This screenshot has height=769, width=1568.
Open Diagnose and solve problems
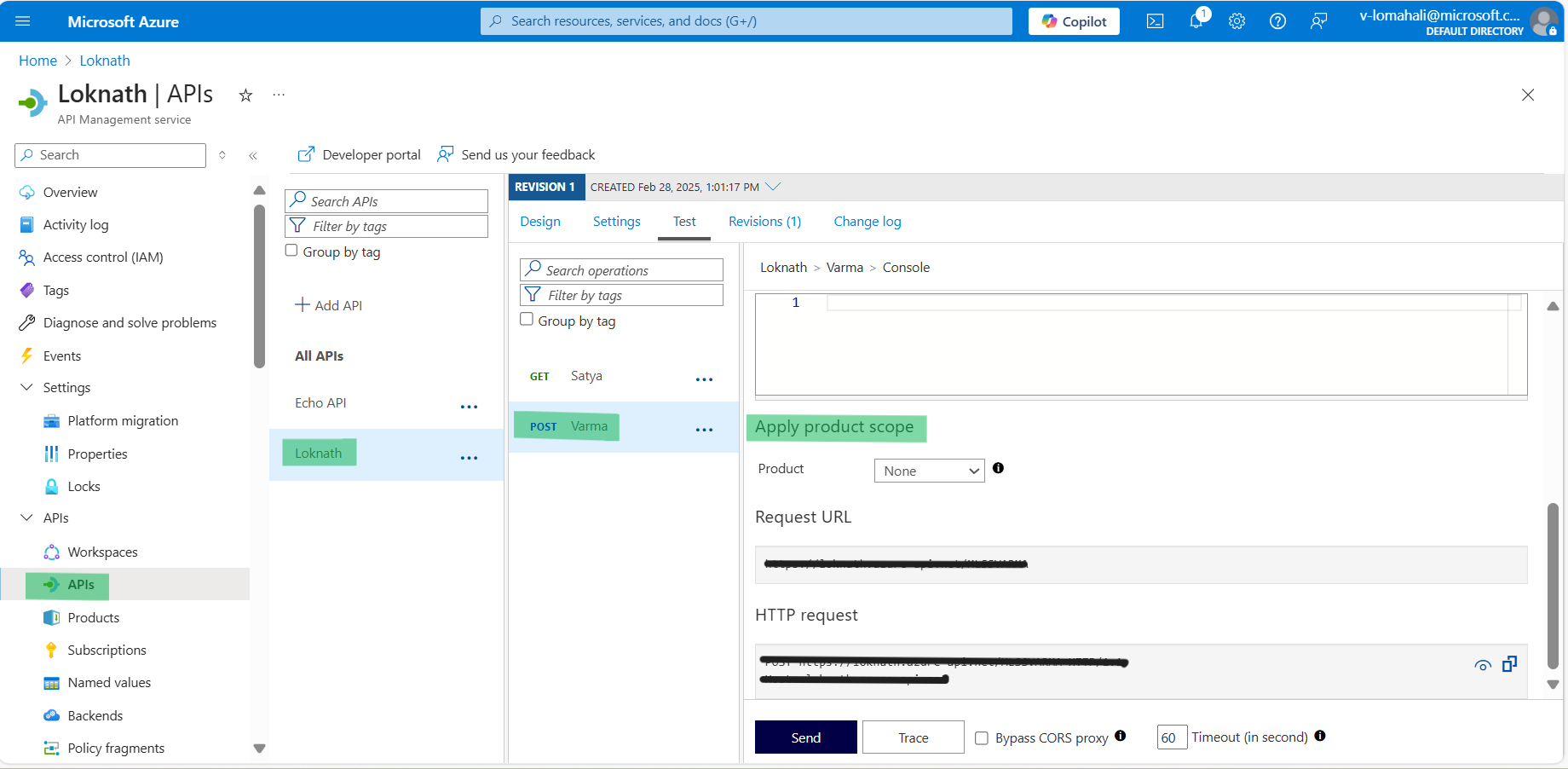pyautogui.click(x=130, y=323)
